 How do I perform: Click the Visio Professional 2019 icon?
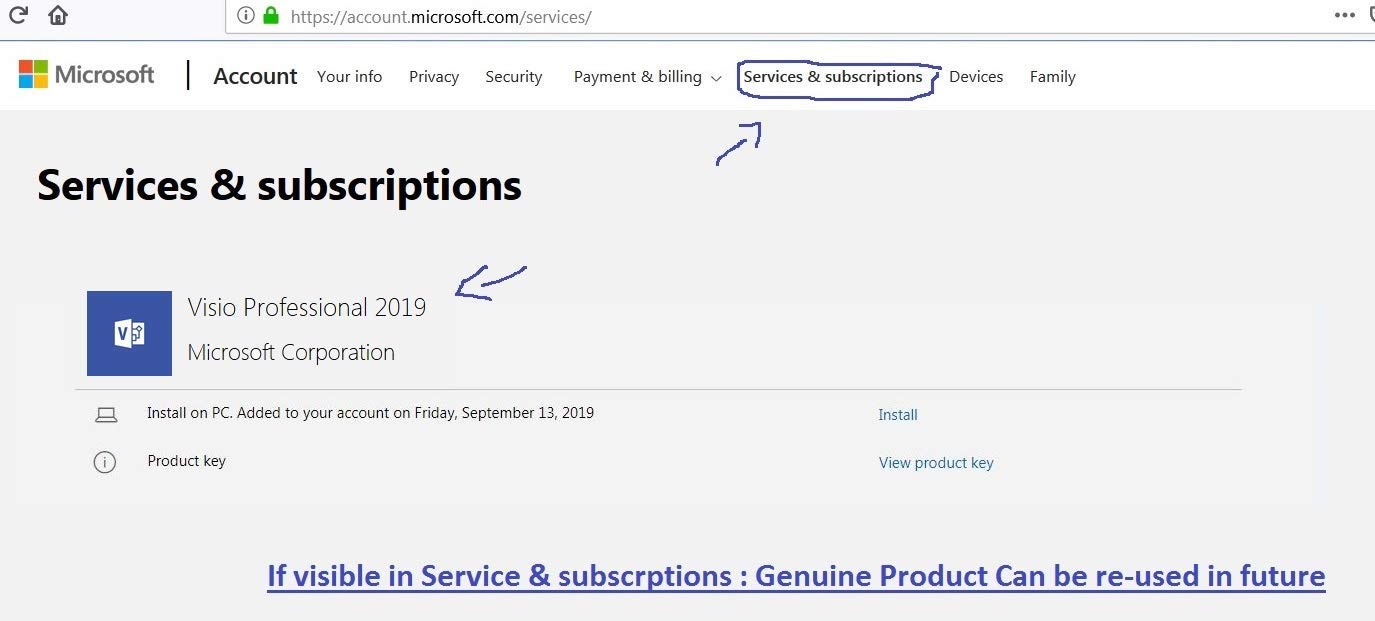click(x=129, y=334)
